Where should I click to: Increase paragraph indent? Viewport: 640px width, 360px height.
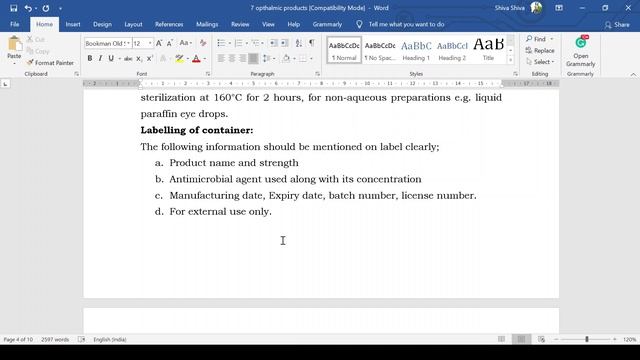(284, 43)
